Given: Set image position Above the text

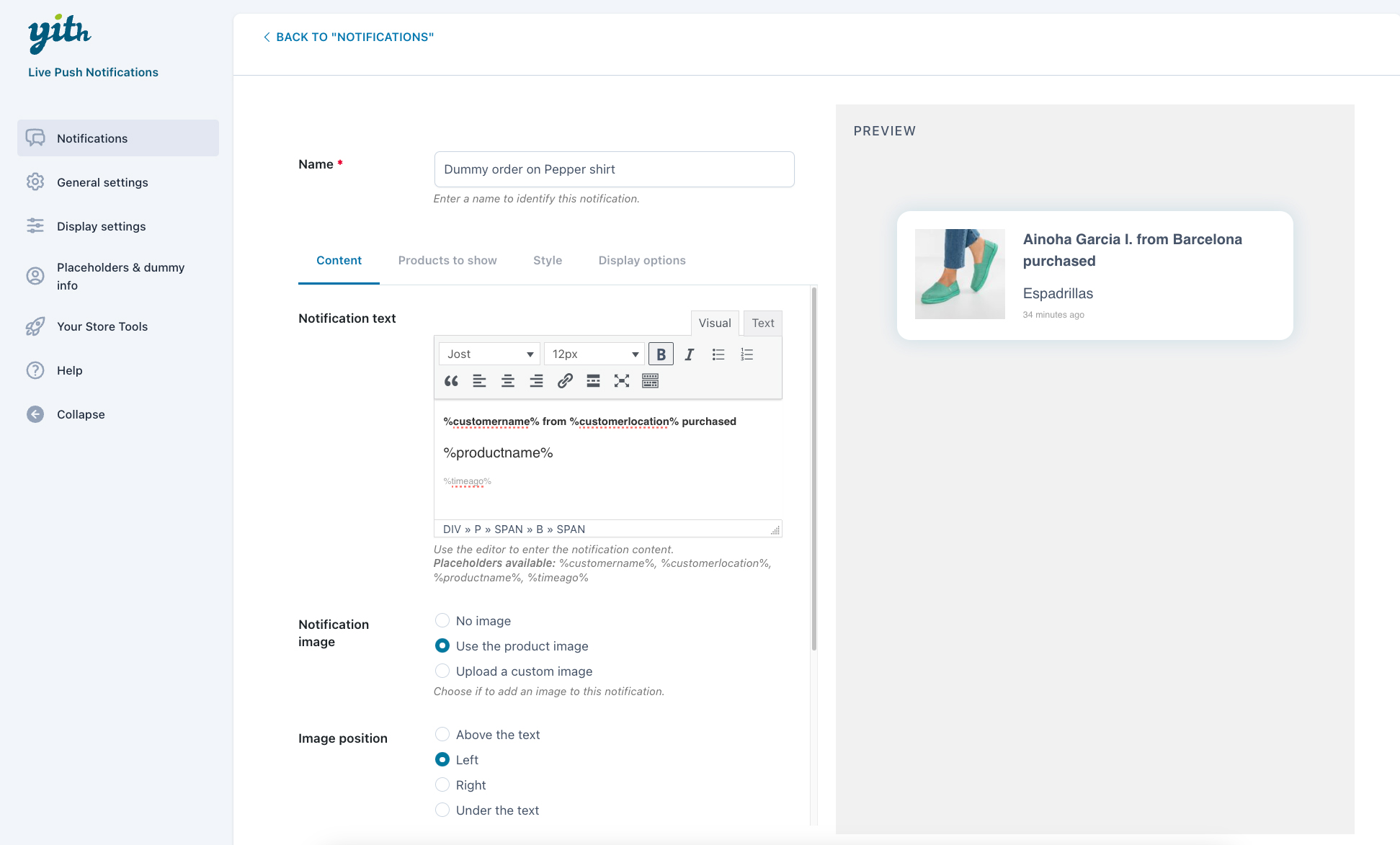Looking at the screenshot, I should pyautogui.click(x=442, y=734).
